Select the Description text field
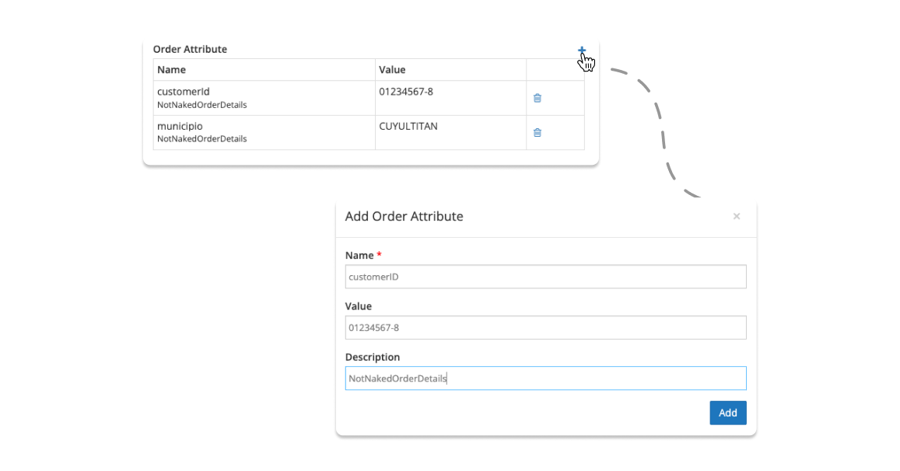 [x=545, y=378]
